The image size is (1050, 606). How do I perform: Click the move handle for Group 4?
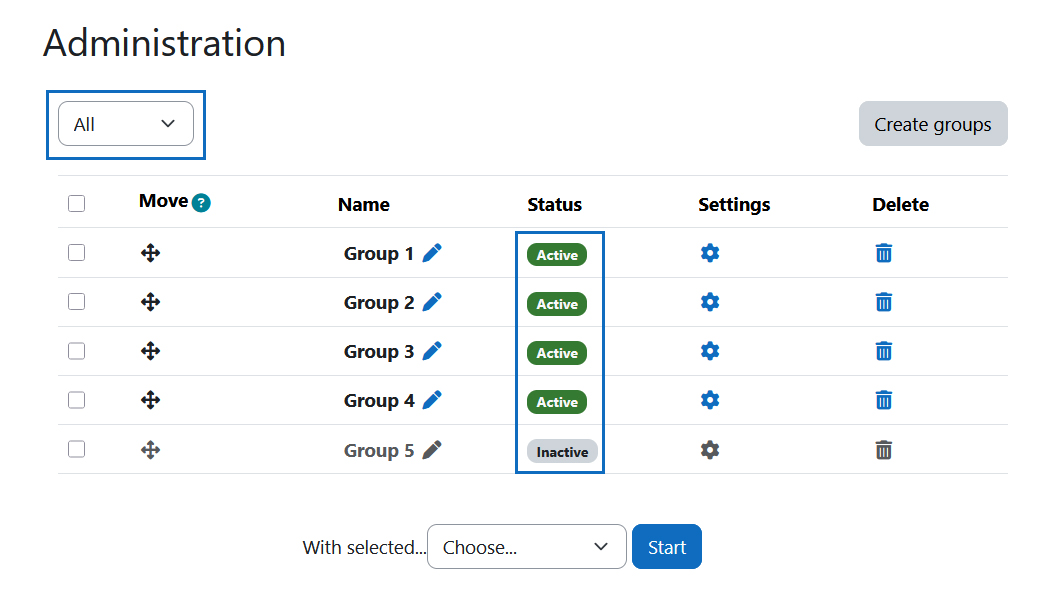coord(150,400)
